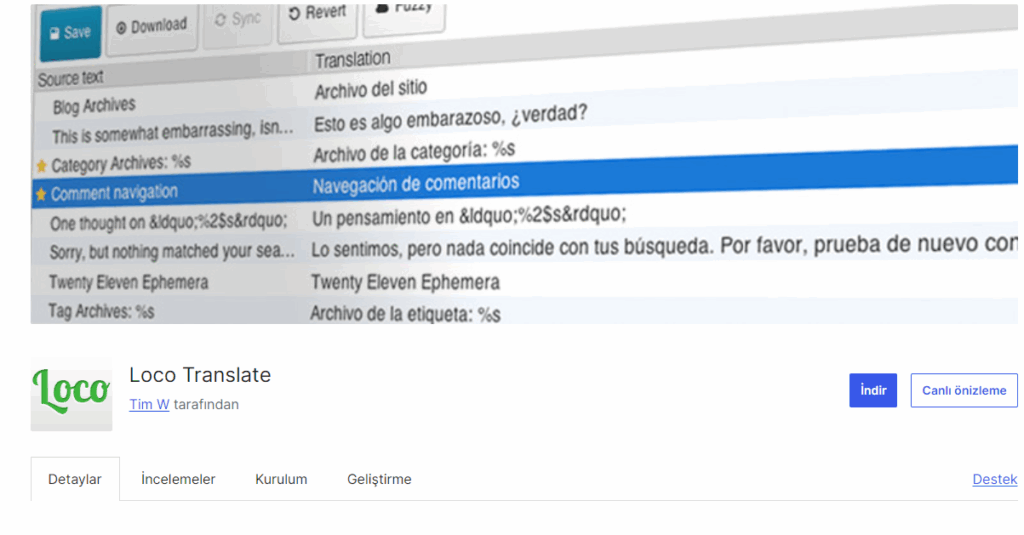Click the Download circle icon
This screenshot has height=535, width=1024.
(x=121, y=28)
